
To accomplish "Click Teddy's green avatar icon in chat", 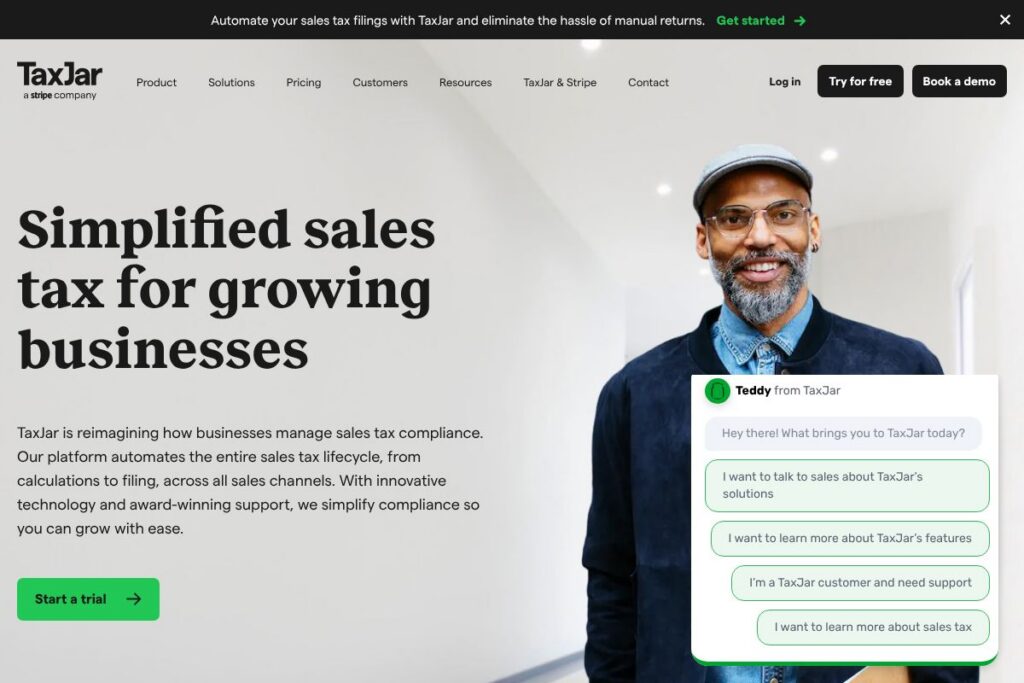I will (717, 391).
